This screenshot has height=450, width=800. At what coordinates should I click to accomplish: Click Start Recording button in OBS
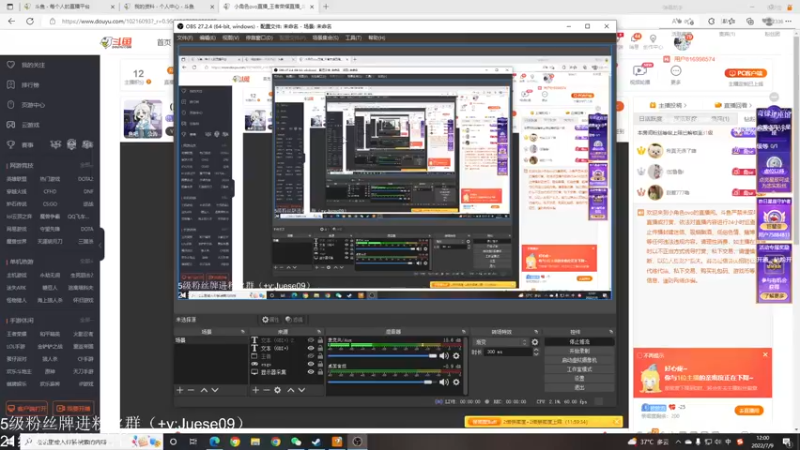(579, 351)
